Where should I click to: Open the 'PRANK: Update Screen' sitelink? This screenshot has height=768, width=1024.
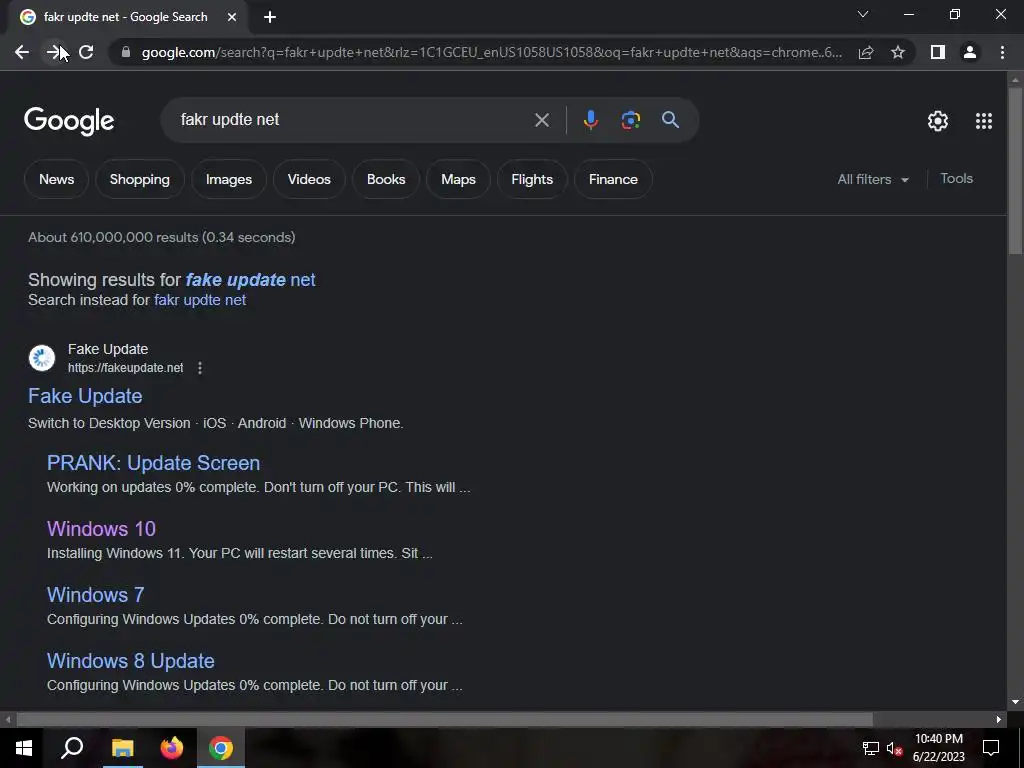pos(153,464)
